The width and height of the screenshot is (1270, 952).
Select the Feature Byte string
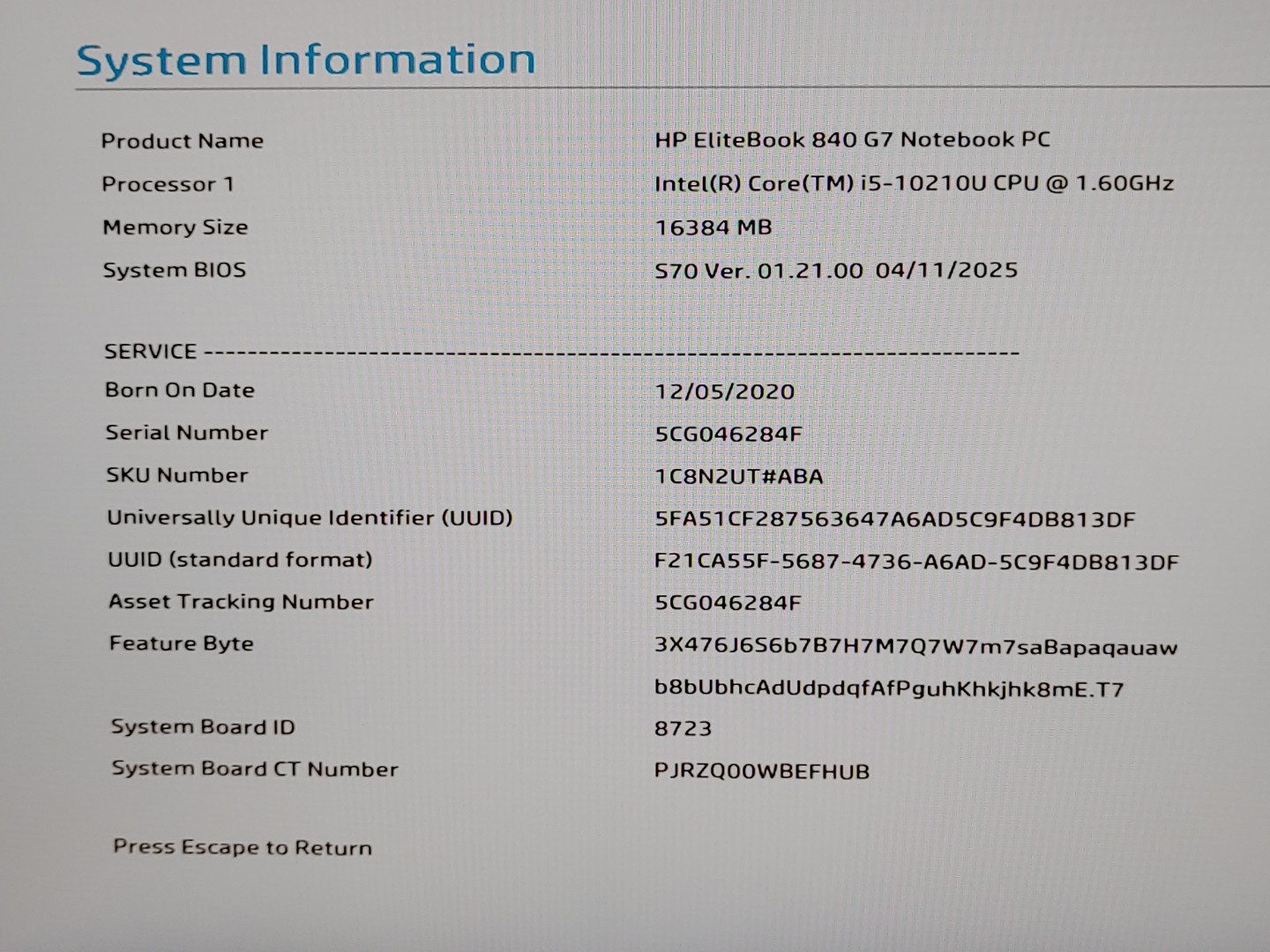coord(917,645)
